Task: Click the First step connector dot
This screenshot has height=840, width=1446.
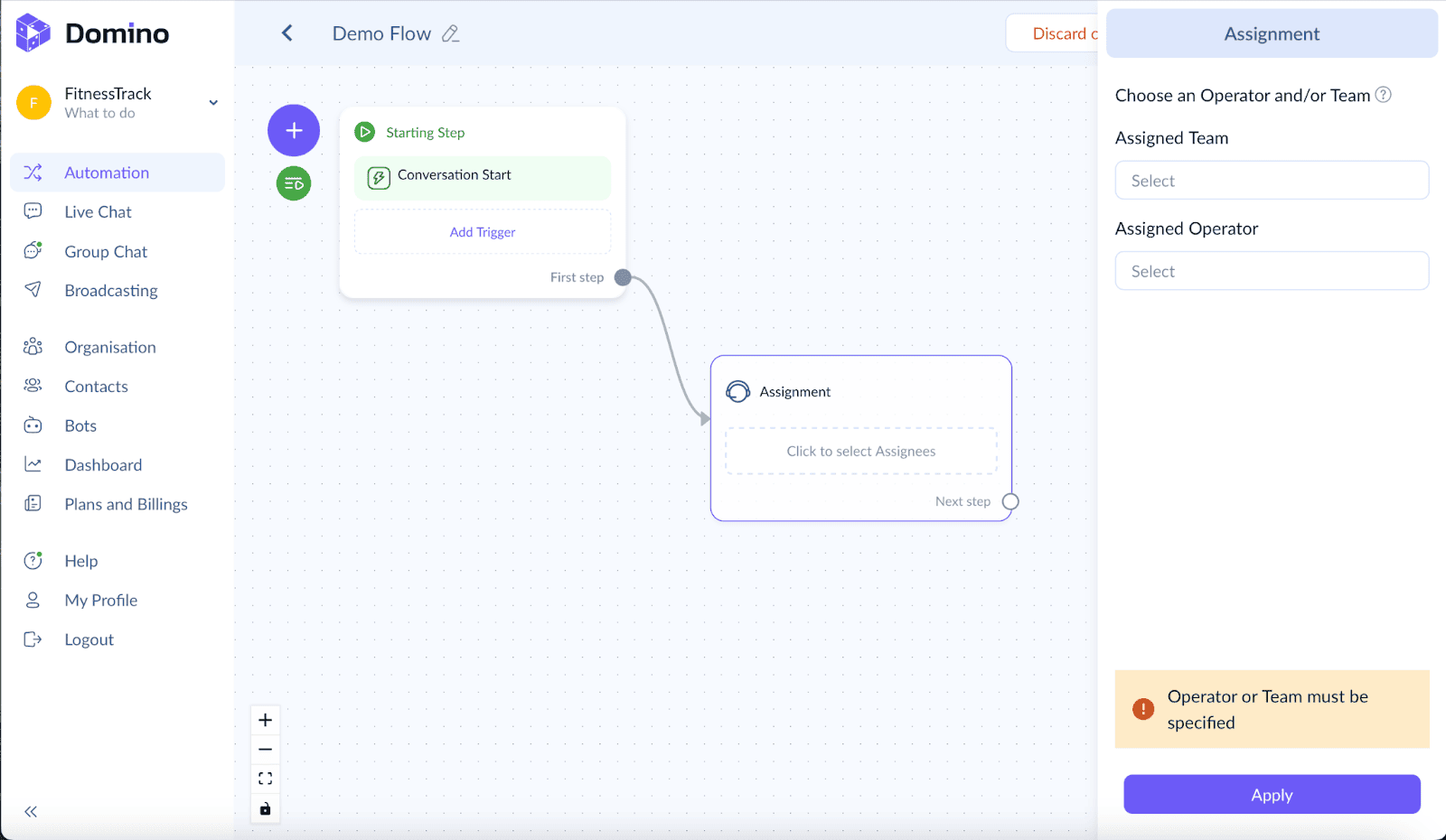Action: tap(623, 277)
